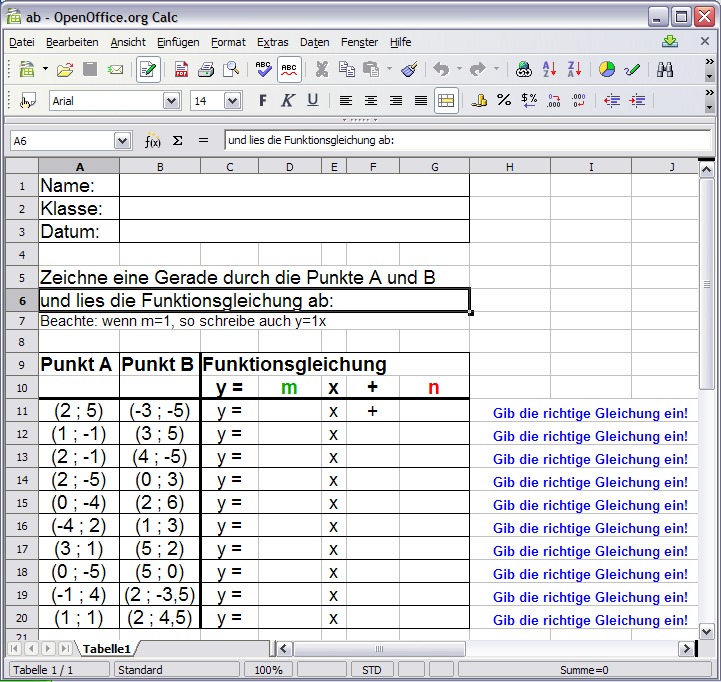Open the Extras menu
Viewport: 721px width, 682px height.
[x=272, y=42]
